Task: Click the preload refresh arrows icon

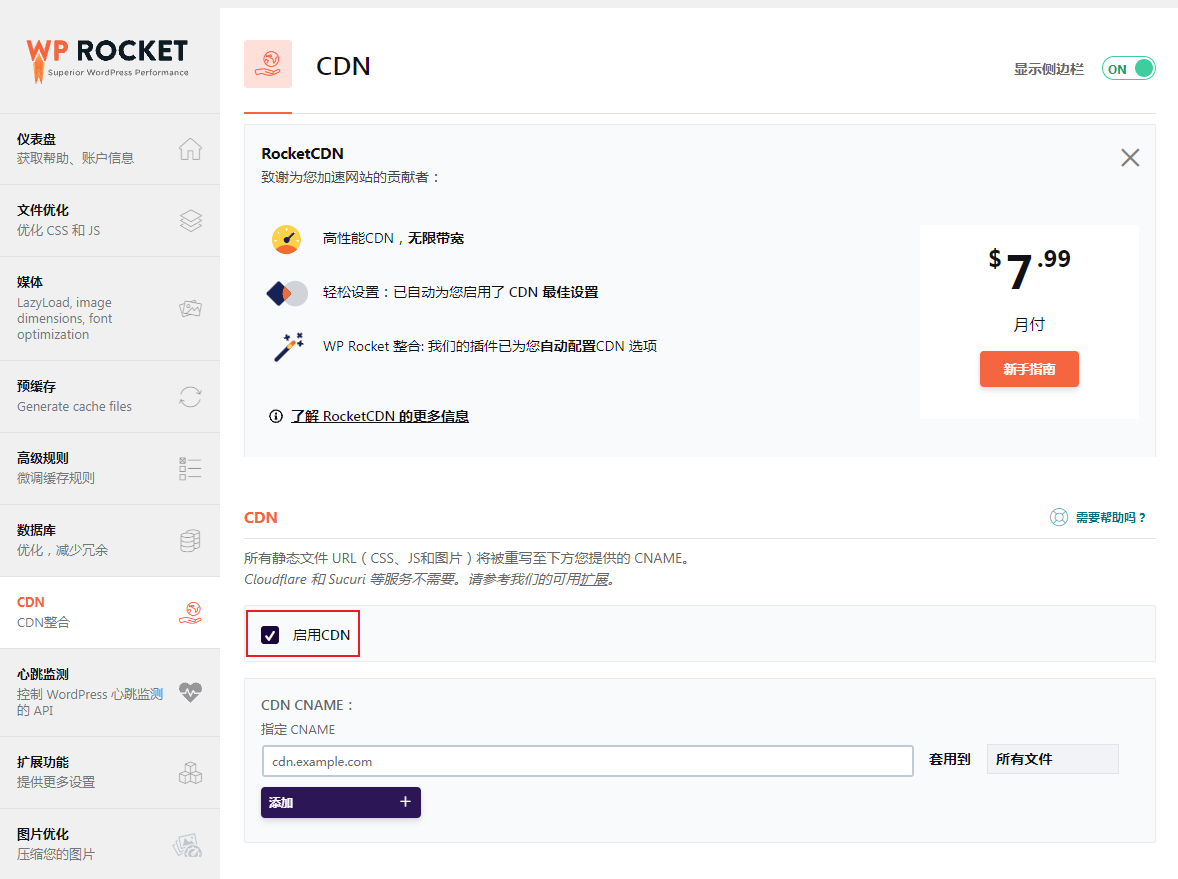Action: pyautogui.click(x=190, y=397)
